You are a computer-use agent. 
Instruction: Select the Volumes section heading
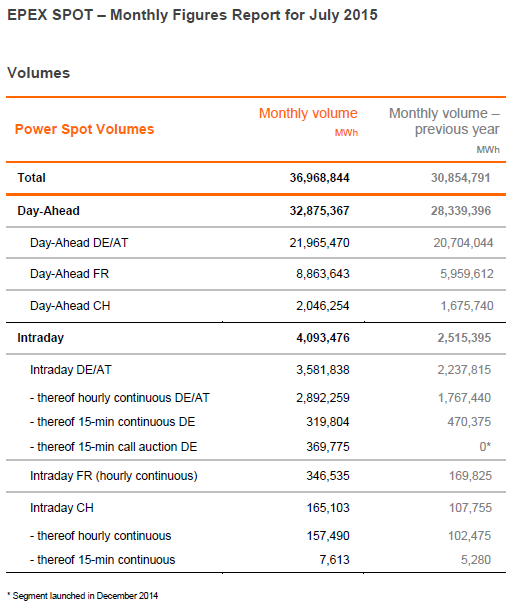pos(39,73)
